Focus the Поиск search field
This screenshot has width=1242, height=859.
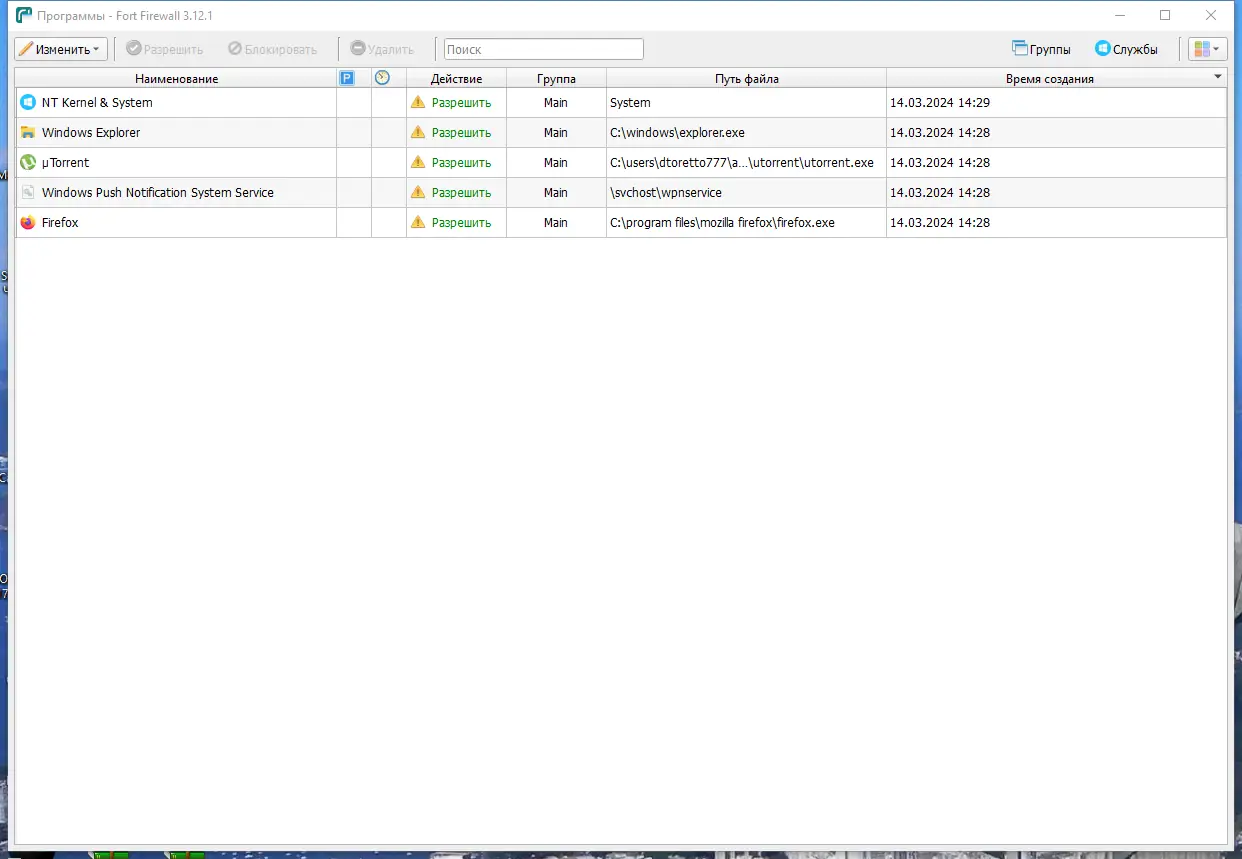(544, 49)
